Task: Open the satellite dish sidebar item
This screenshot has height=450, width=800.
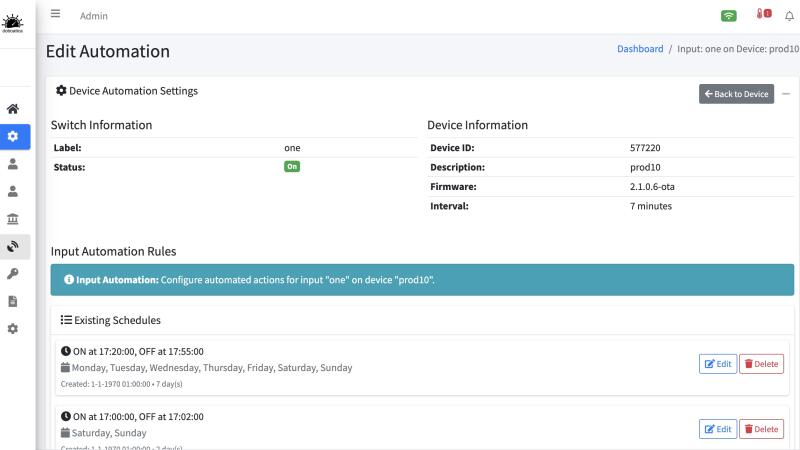Action: 13,245
